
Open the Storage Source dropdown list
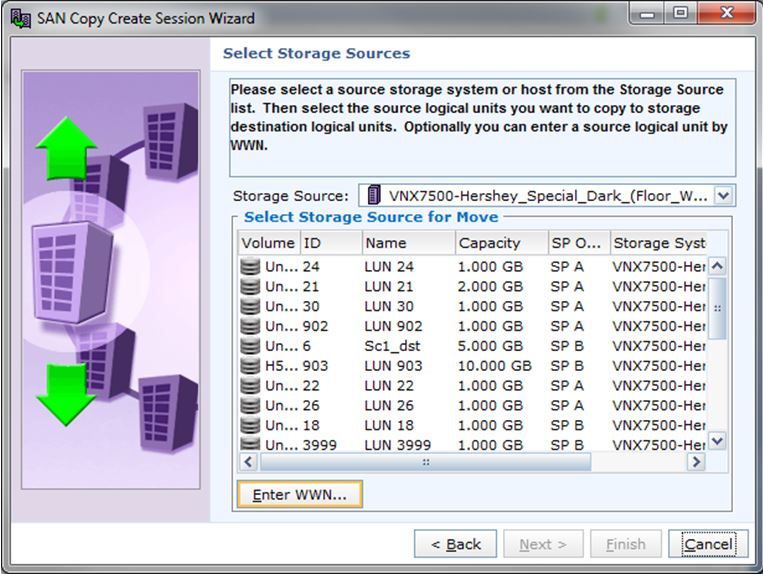click(725, 196)
